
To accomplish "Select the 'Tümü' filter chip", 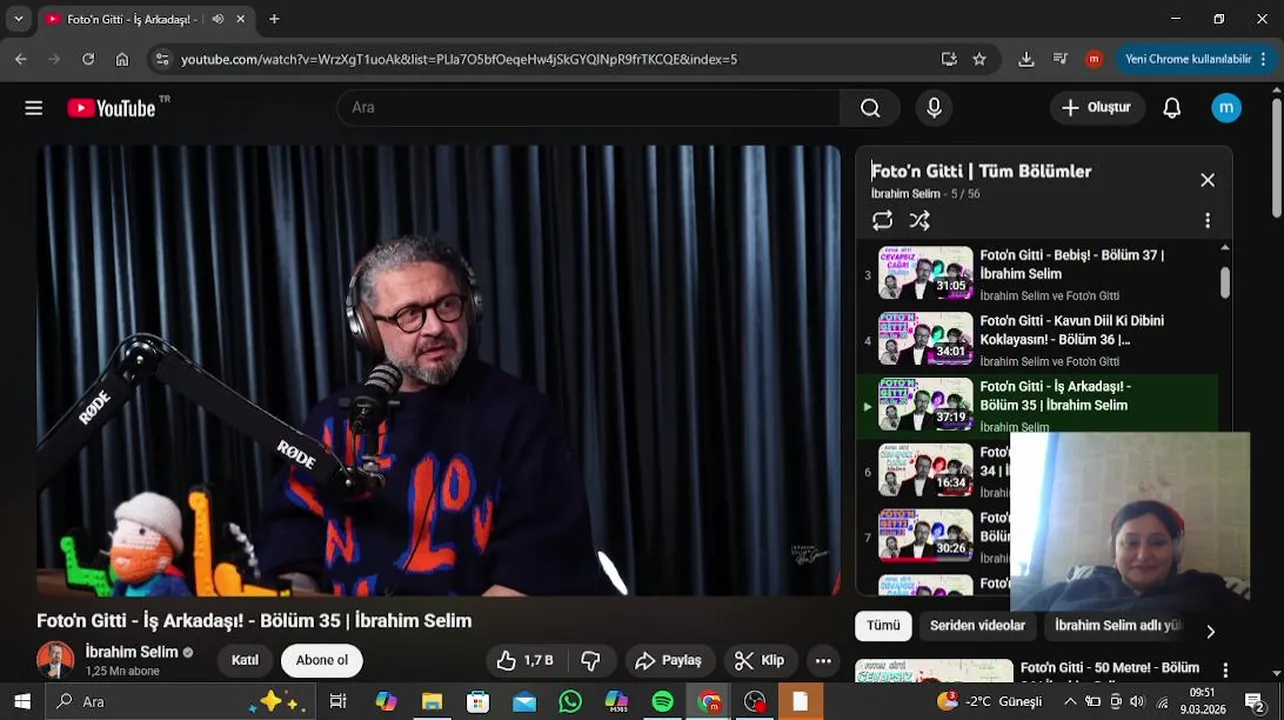I will pos(883,626).
